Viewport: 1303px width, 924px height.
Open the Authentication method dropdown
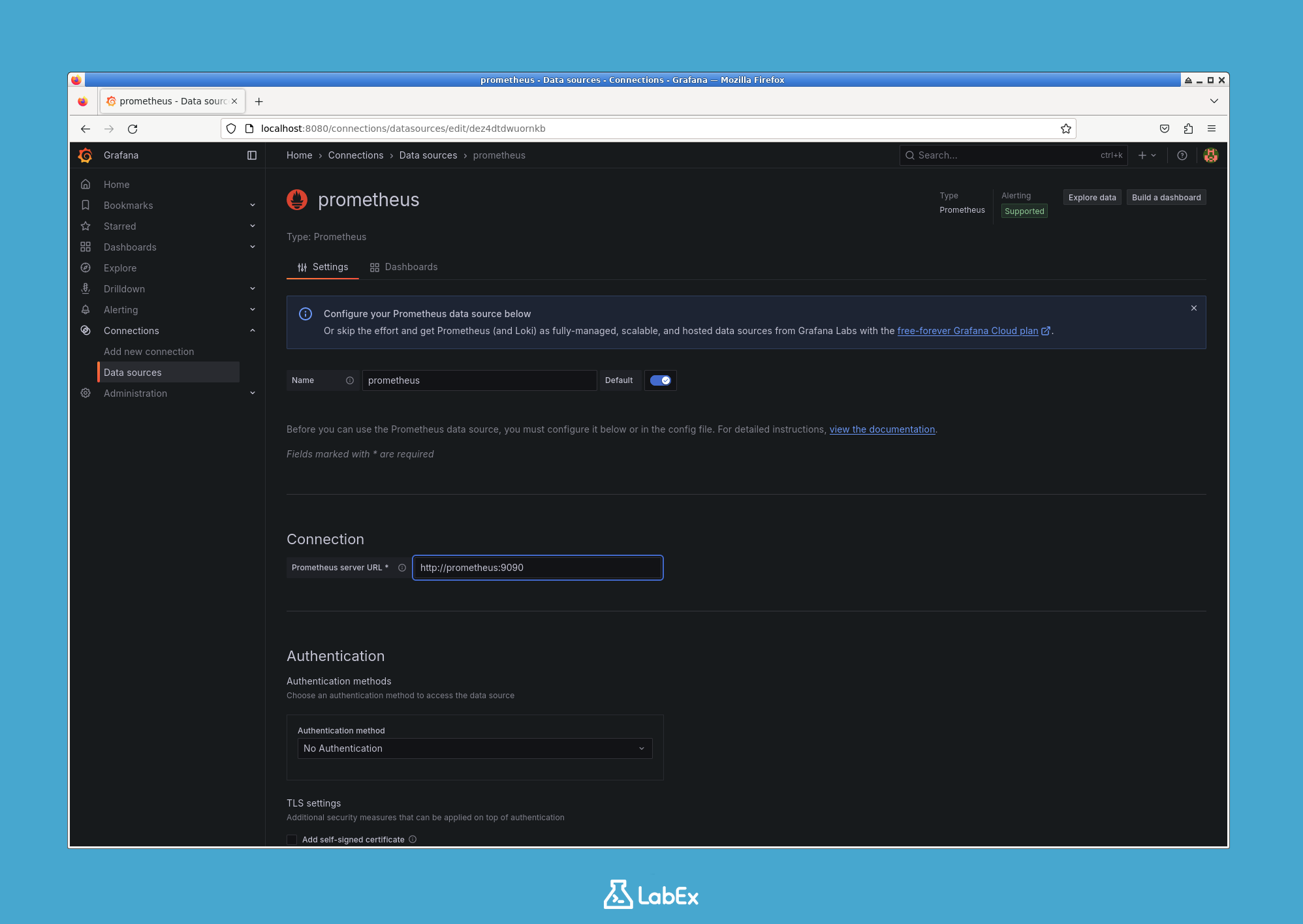tap(475, 748)
